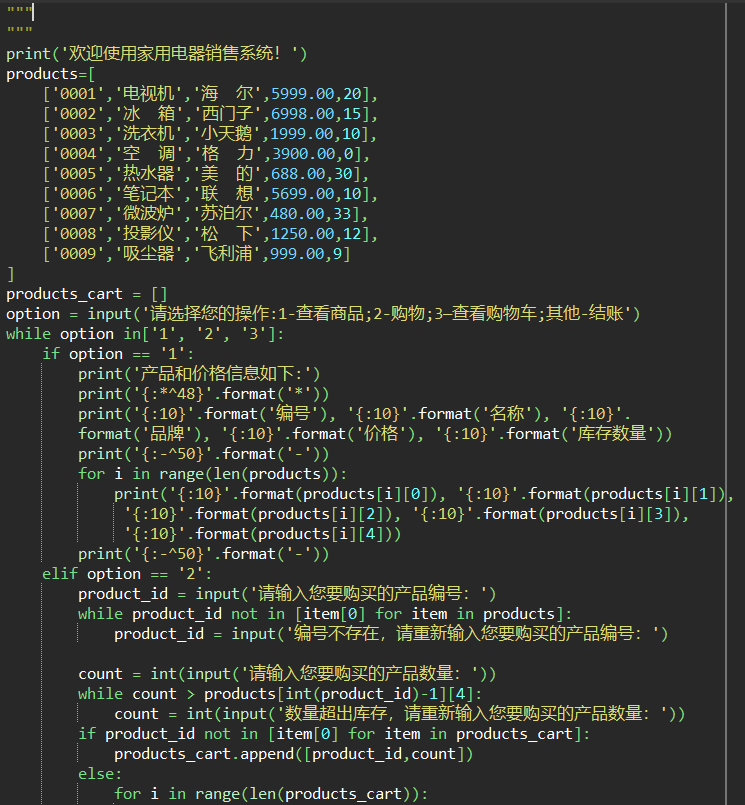The image size is (745, 805).
Task: Click the 'else:' line
Action: click(100, 774)
